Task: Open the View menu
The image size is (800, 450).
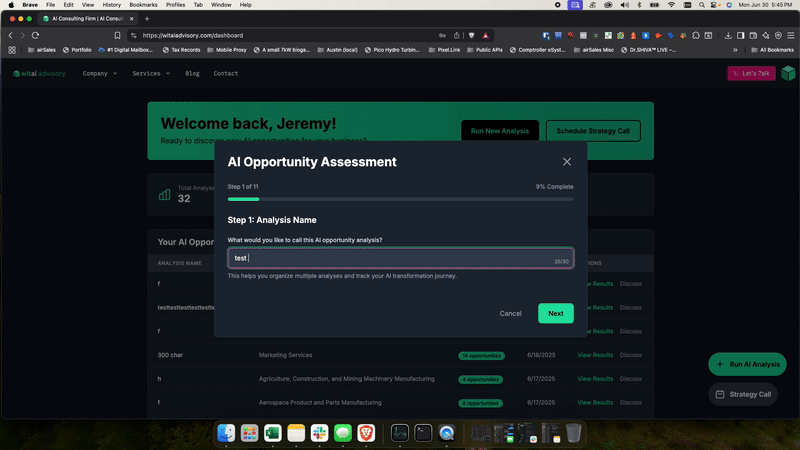Action: coord(88,5)
